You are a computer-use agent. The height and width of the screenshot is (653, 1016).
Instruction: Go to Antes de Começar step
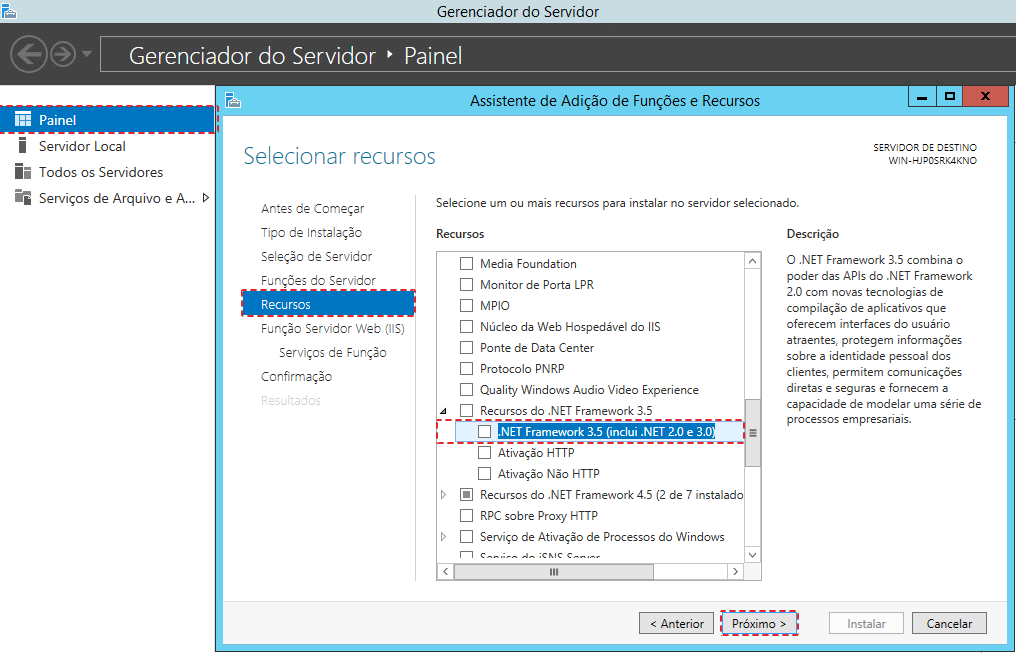tap(312, 209)
